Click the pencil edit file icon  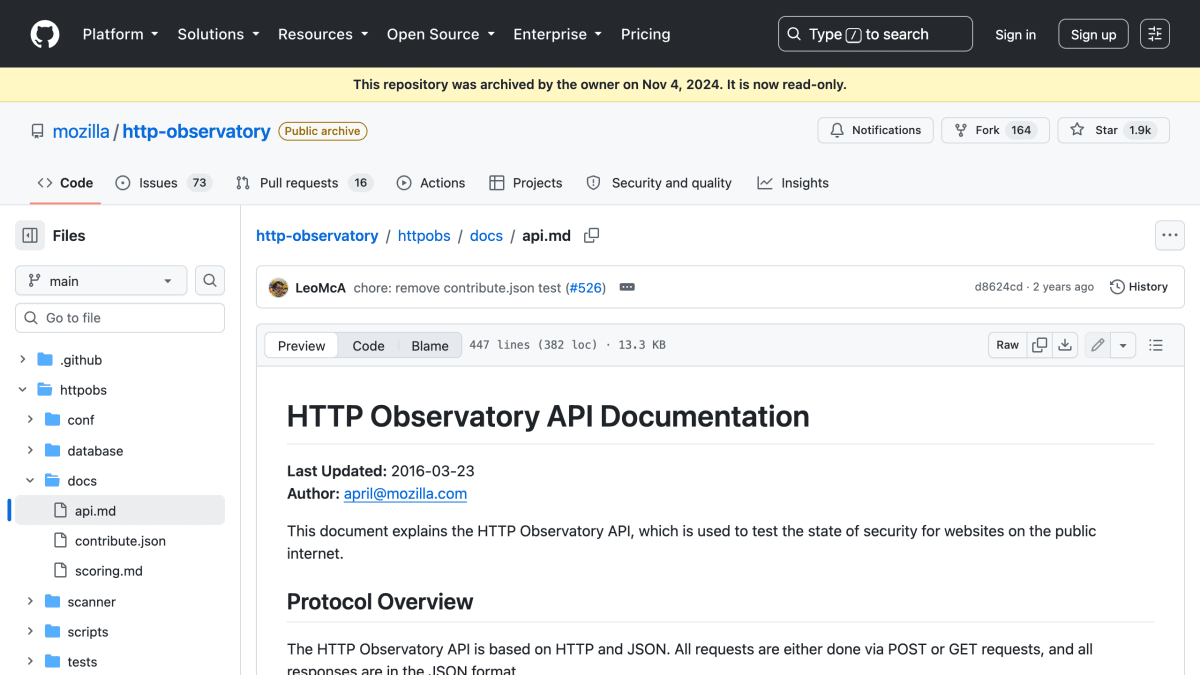coord(1098,345)
